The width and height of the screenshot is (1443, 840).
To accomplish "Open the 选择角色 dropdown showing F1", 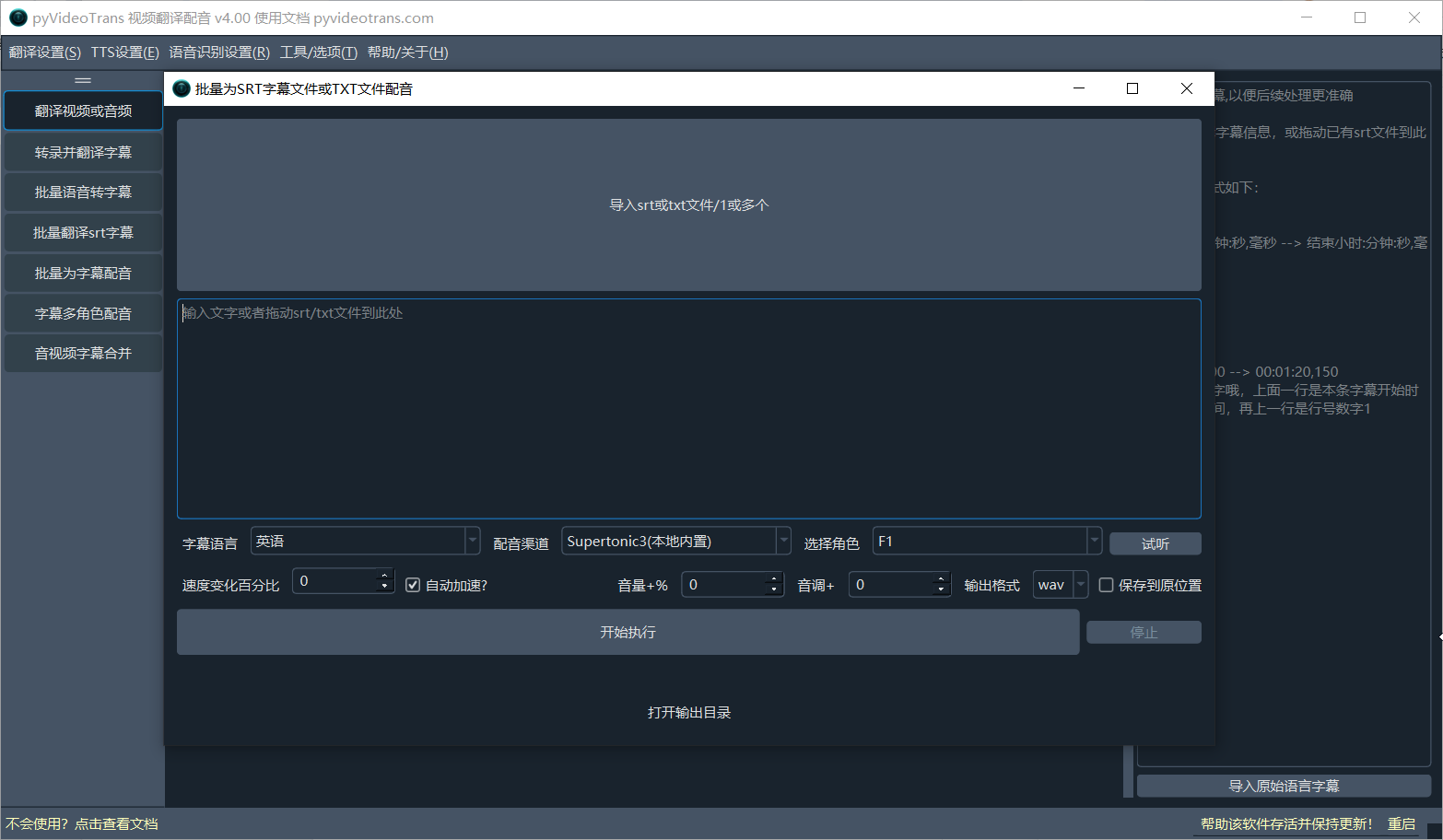I will coord(987,542).
